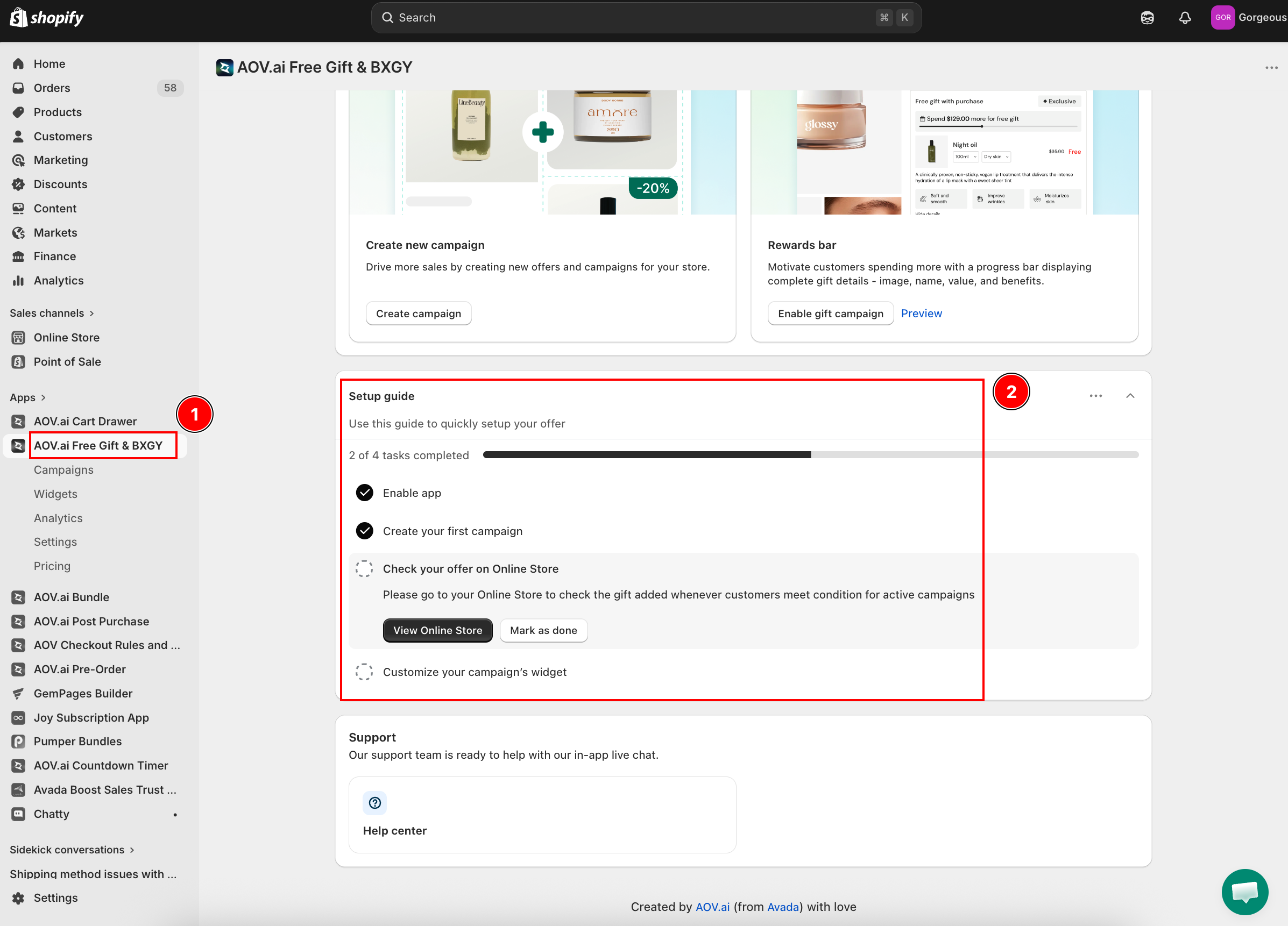Open the app page more actions menu
1288x926 pixels.
(x=1271, y=68)
